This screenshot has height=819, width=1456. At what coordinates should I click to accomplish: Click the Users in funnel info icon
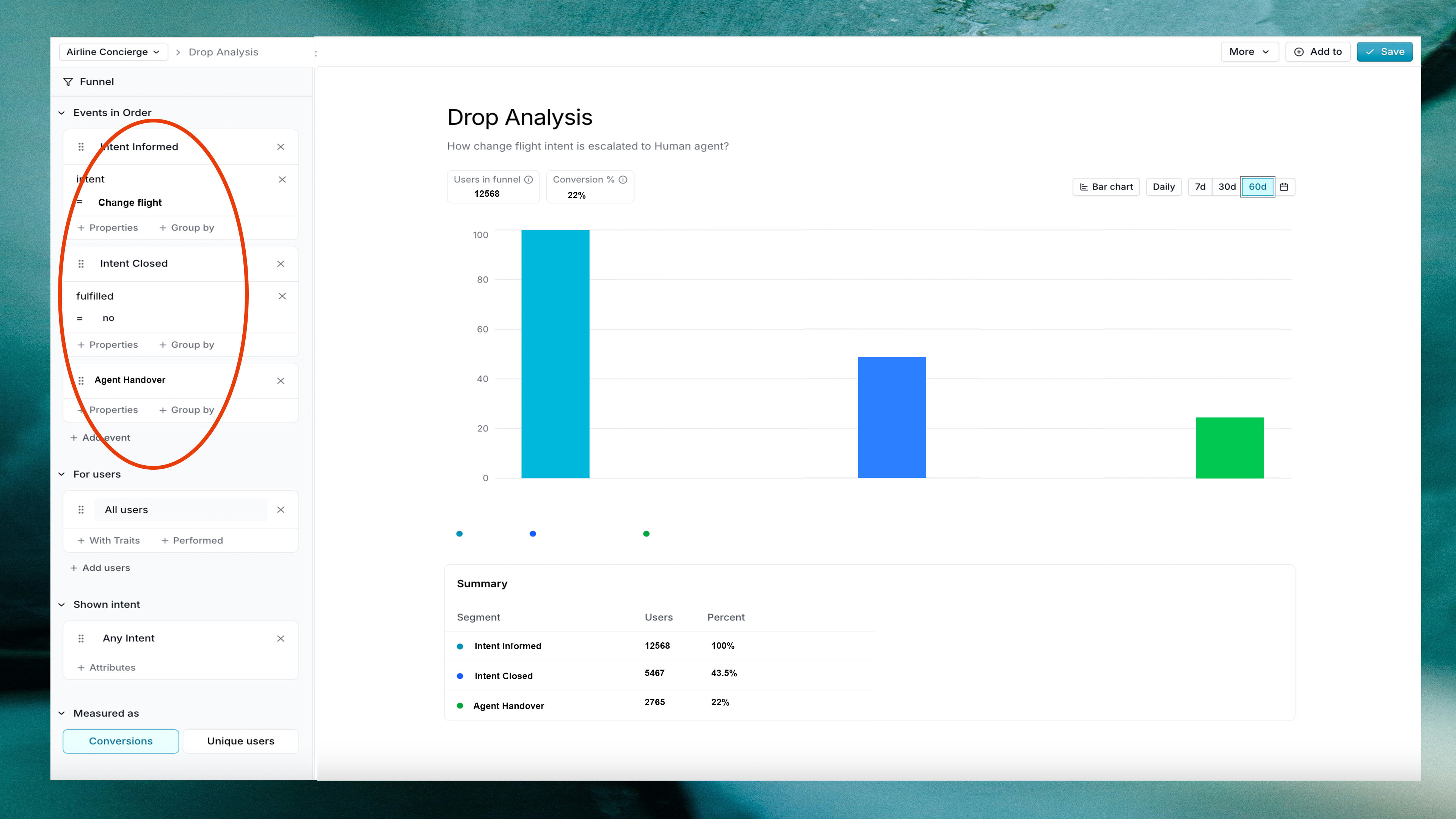click(529, 180)
